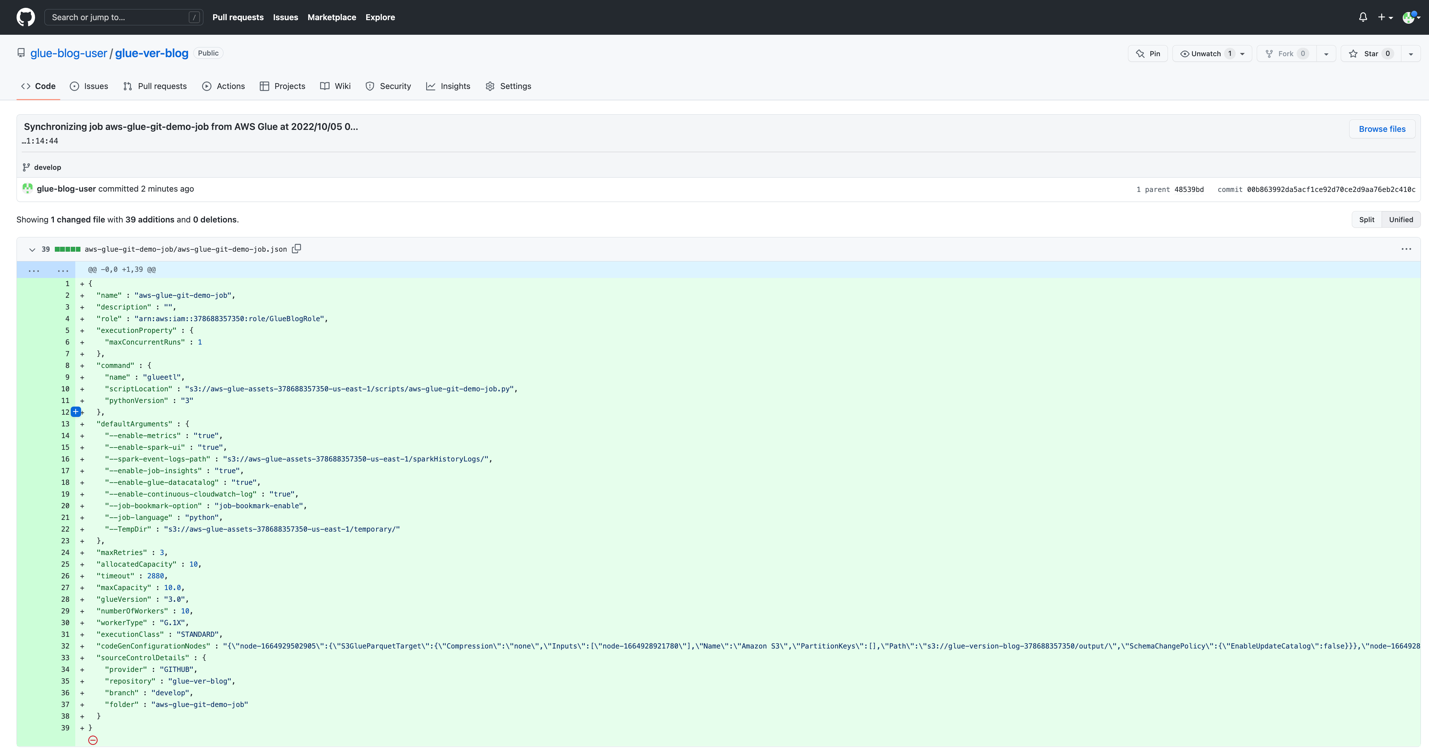Open the notifications bell
The image size is (1429, 756).
[x=1362, y=17]
